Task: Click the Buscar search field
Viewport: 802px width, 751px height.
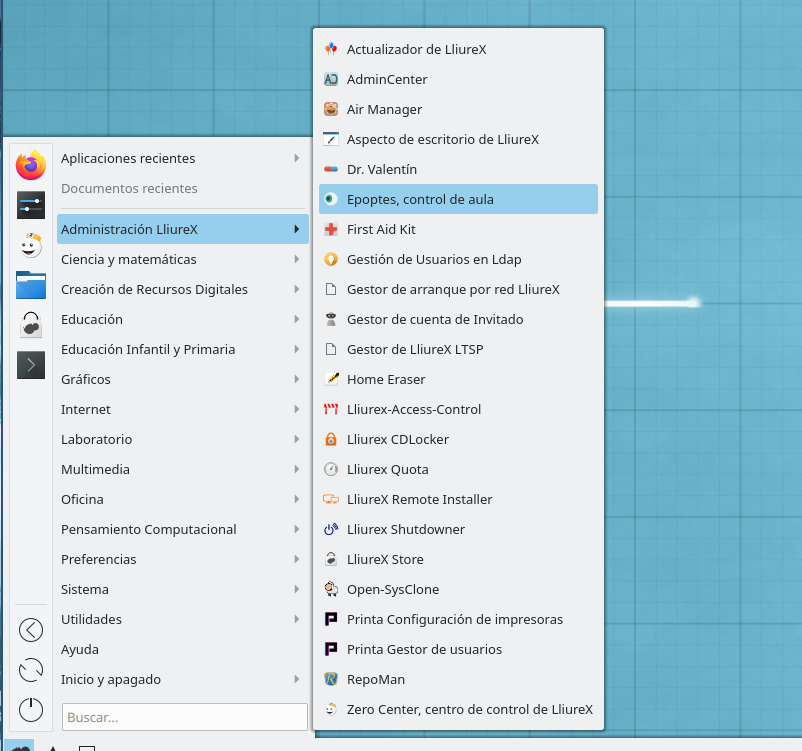Action: [185, 717]
